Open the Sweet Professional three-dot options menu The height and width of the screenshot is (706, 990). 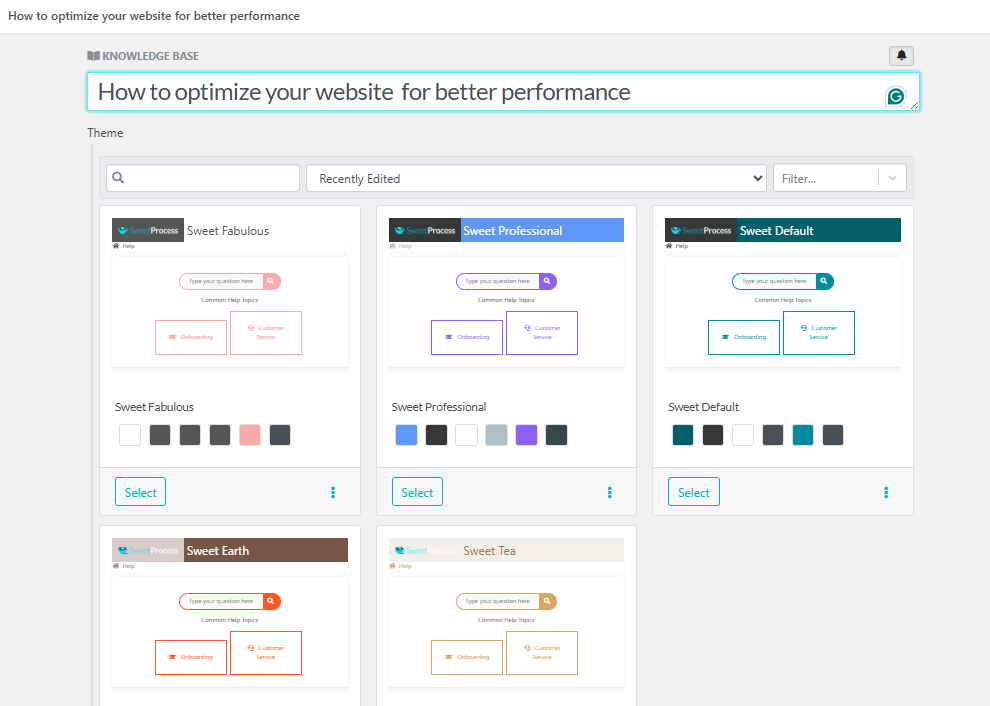[609, 493]
